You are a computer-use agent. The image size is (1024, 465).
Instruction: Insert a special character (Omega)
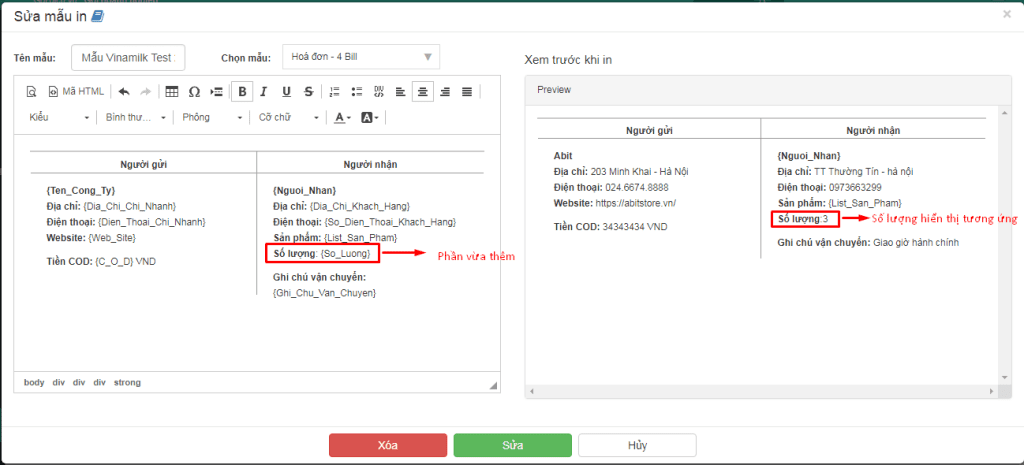click(194, 92)
